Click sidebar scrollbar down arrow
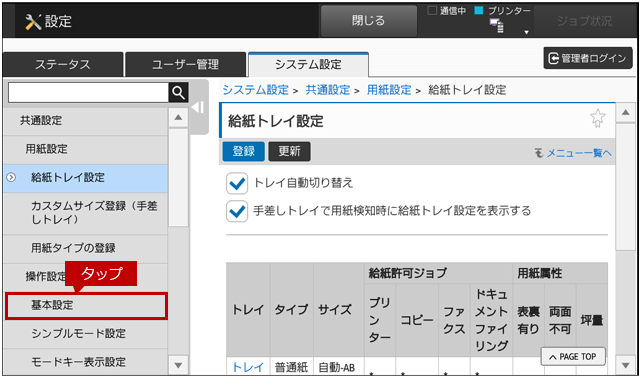 pos(178,365)
